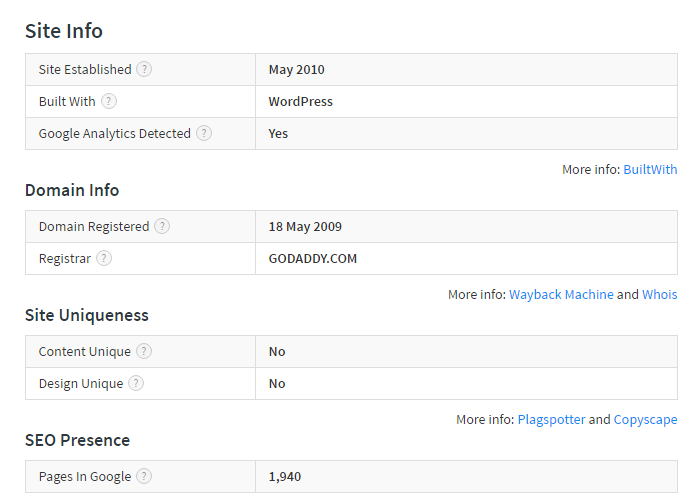Click Pages In Google help icon
Screen dimensions: 700x493
tap(144, 477)
